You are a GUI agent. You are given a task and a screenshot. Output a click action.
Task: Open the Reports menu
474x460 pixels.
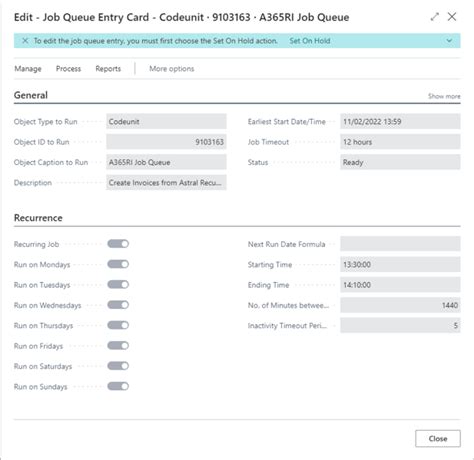pyautogui.click(x=108, y=69)
